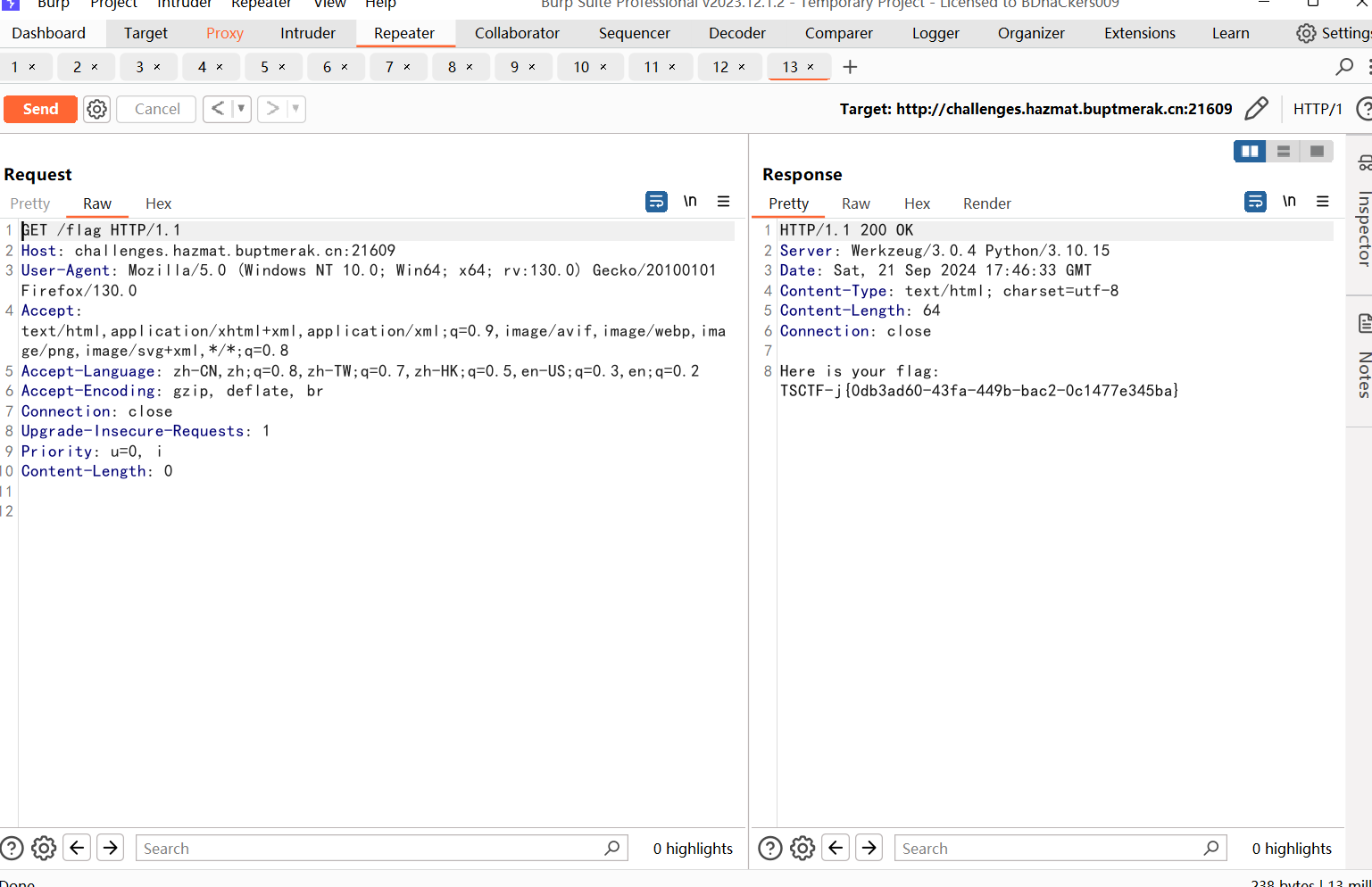Open response search settings gear
This screenshot has height=887, width=1372.
(x=802, y=848)
